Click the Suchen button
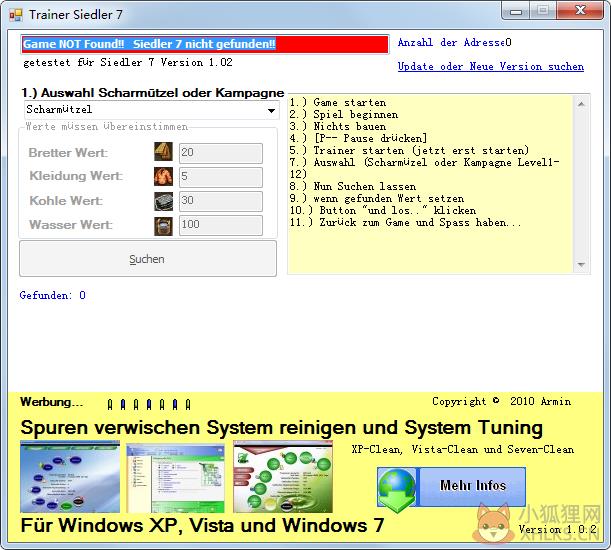This screenshot has height=550, width=611. pos(148,259)
